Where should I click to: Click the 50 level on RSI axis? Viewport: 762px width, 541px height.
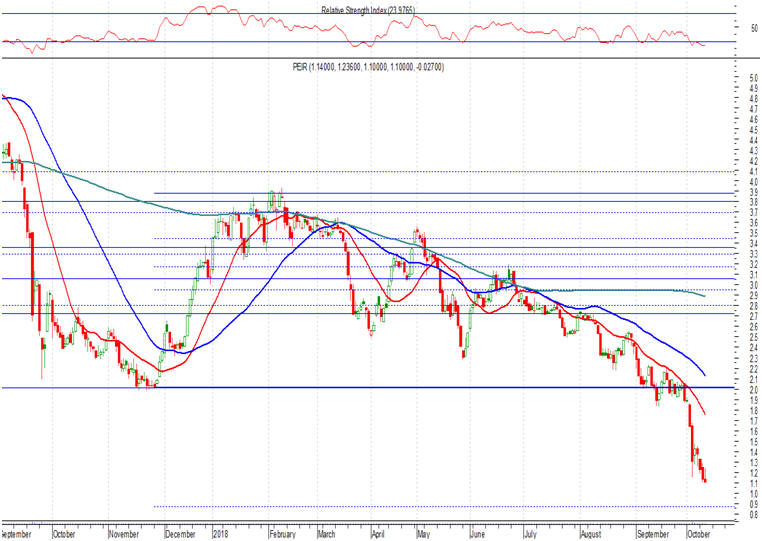point(741,30)
